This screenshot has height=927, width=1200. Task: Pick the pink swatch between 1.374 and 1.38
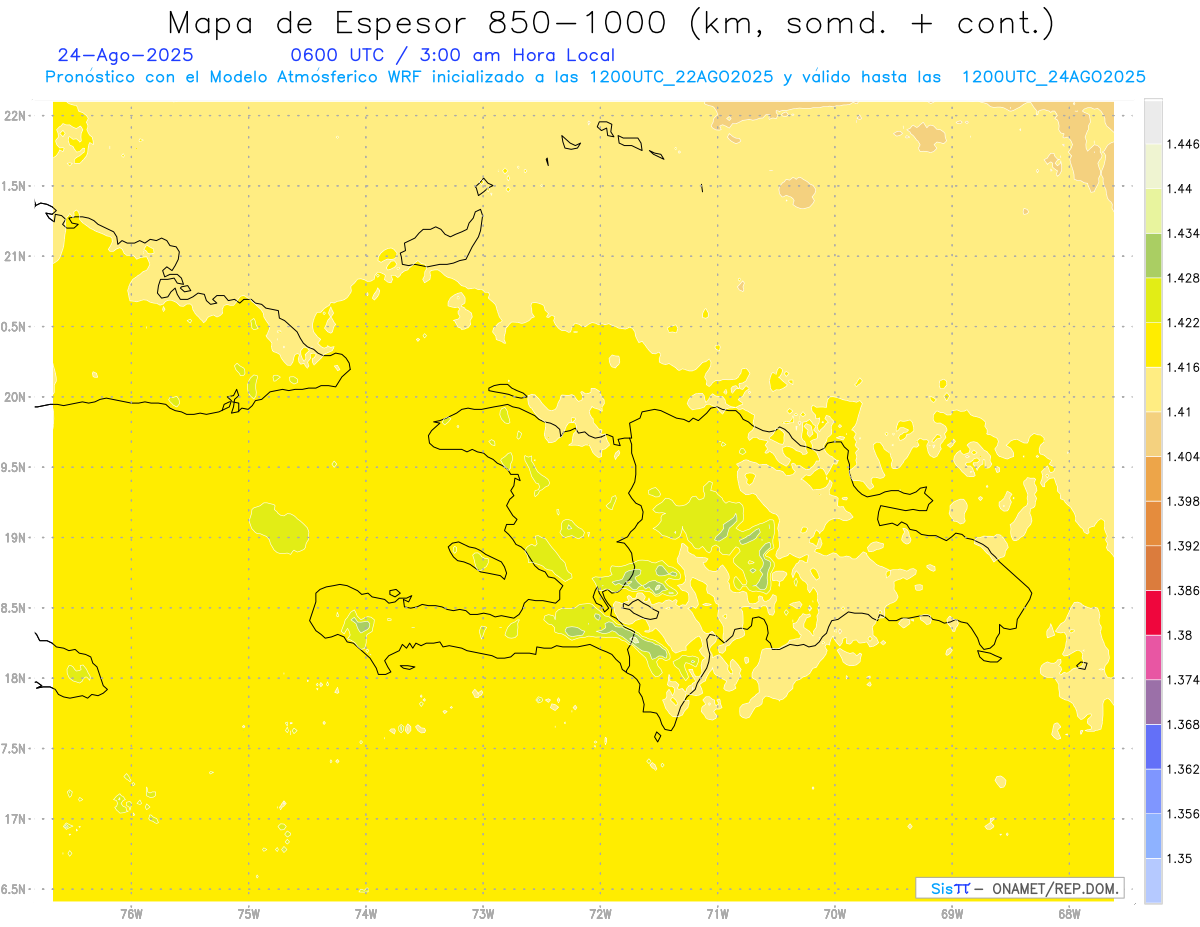click(1153, 658)
